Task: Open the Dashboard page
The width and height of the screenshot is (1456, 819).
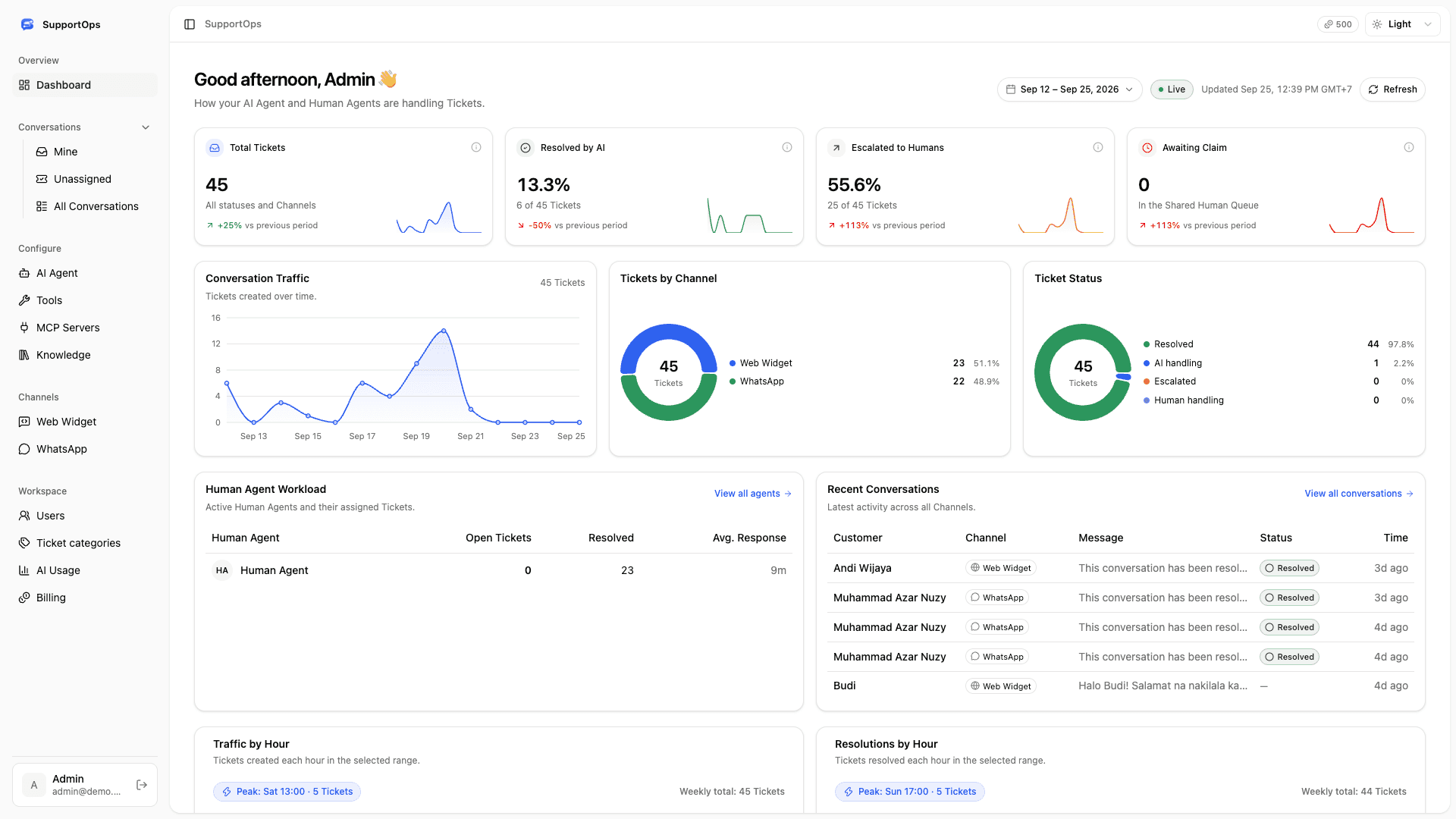Action: [85, 85]
